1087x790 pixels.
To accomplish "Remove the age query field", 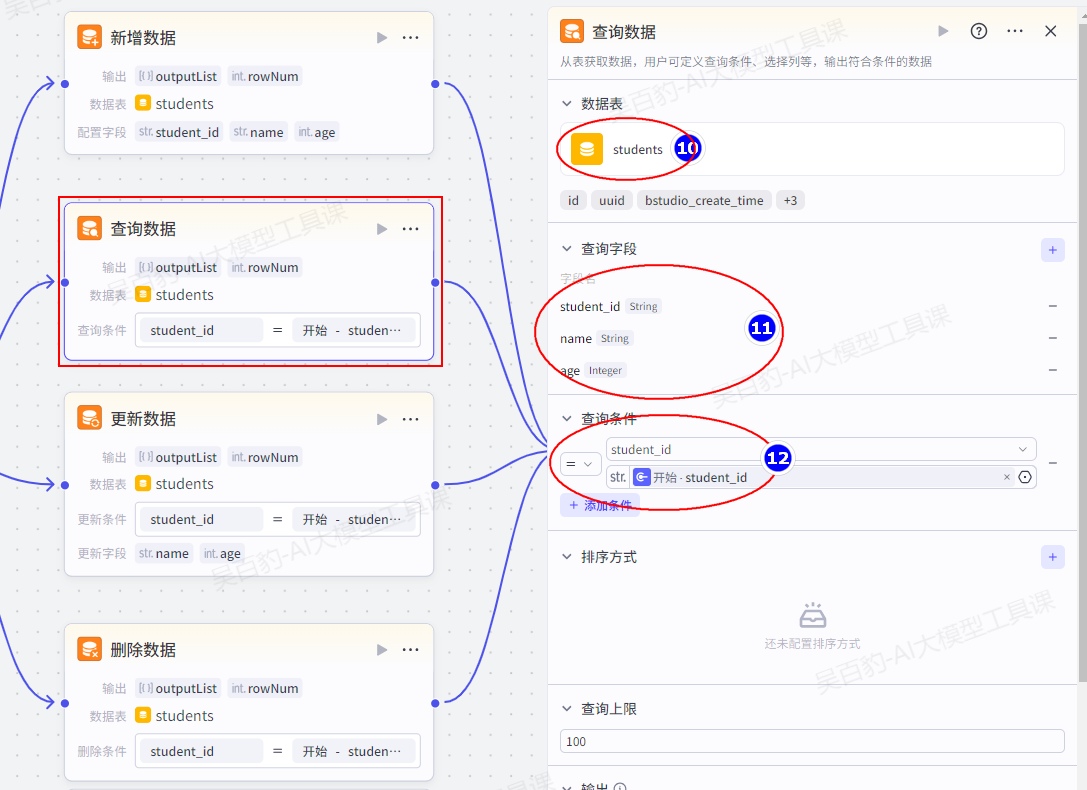I will [x=1052, y=370].
